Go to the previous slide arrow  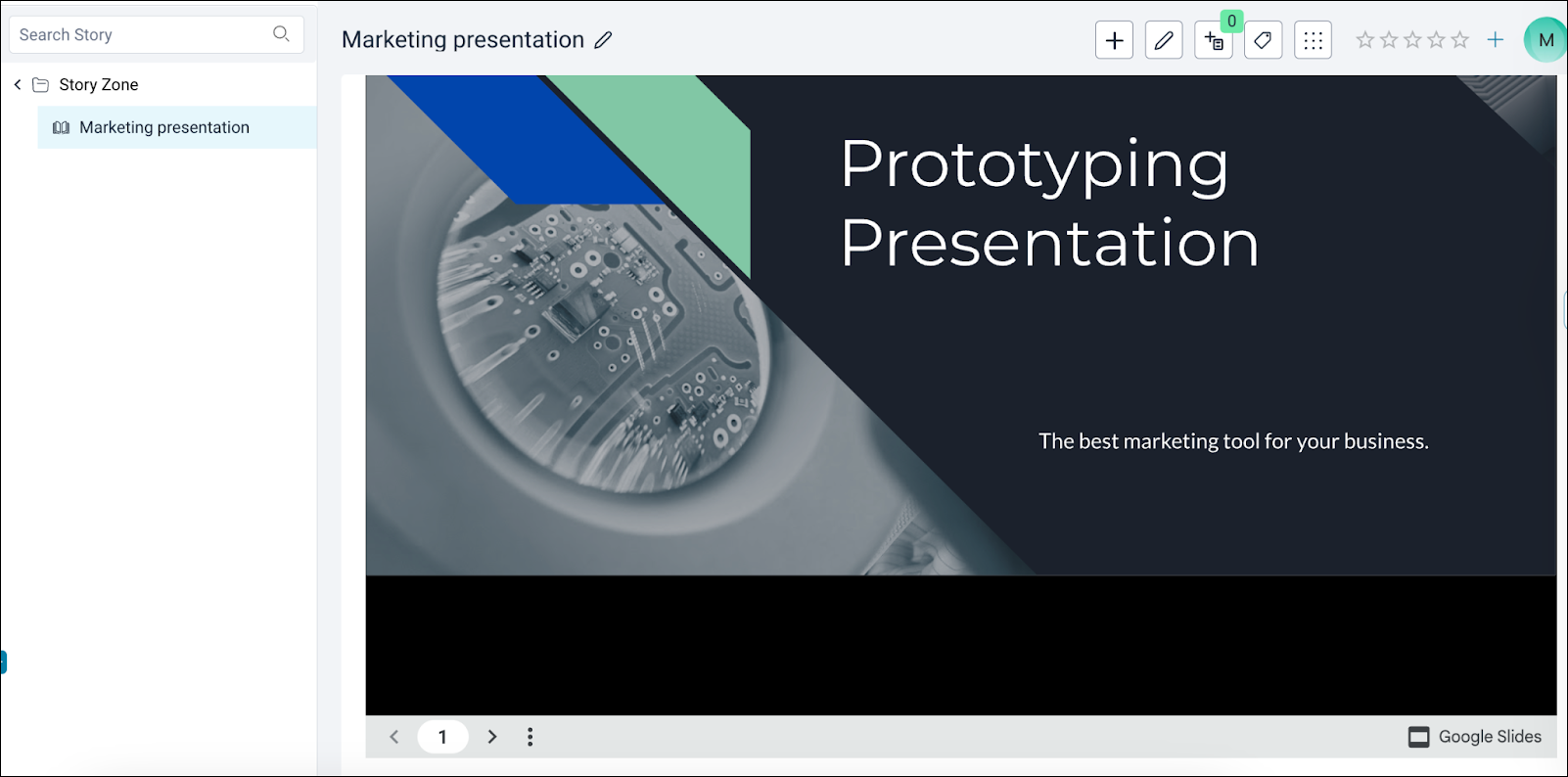(x=394, y=737)
